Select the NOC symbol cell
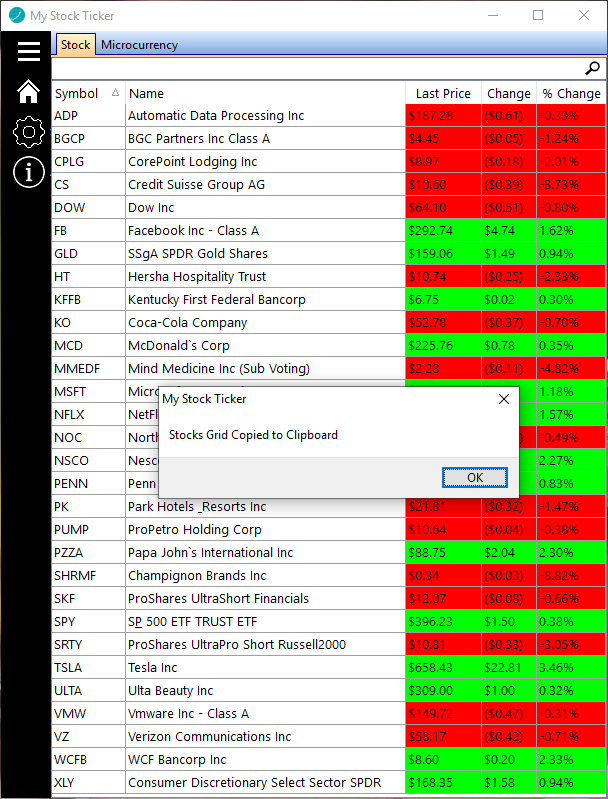The height and width of the screenshot is (799, 608). pos(88,438)
